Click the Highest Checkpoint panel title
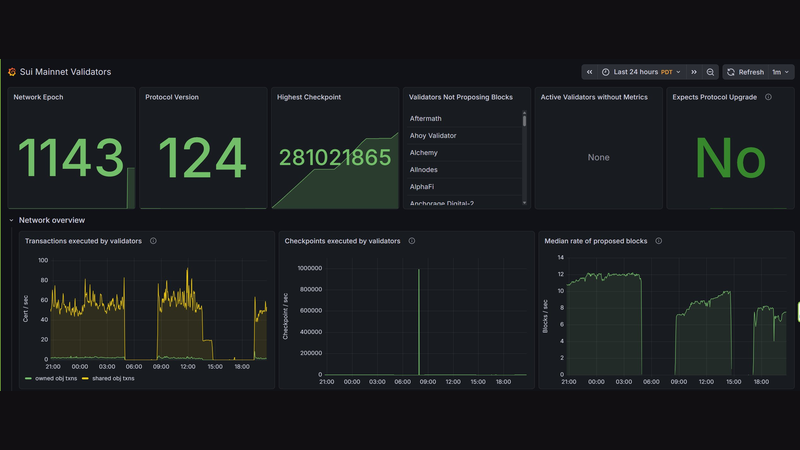This screenshot has width=800, height=450. 309,97
